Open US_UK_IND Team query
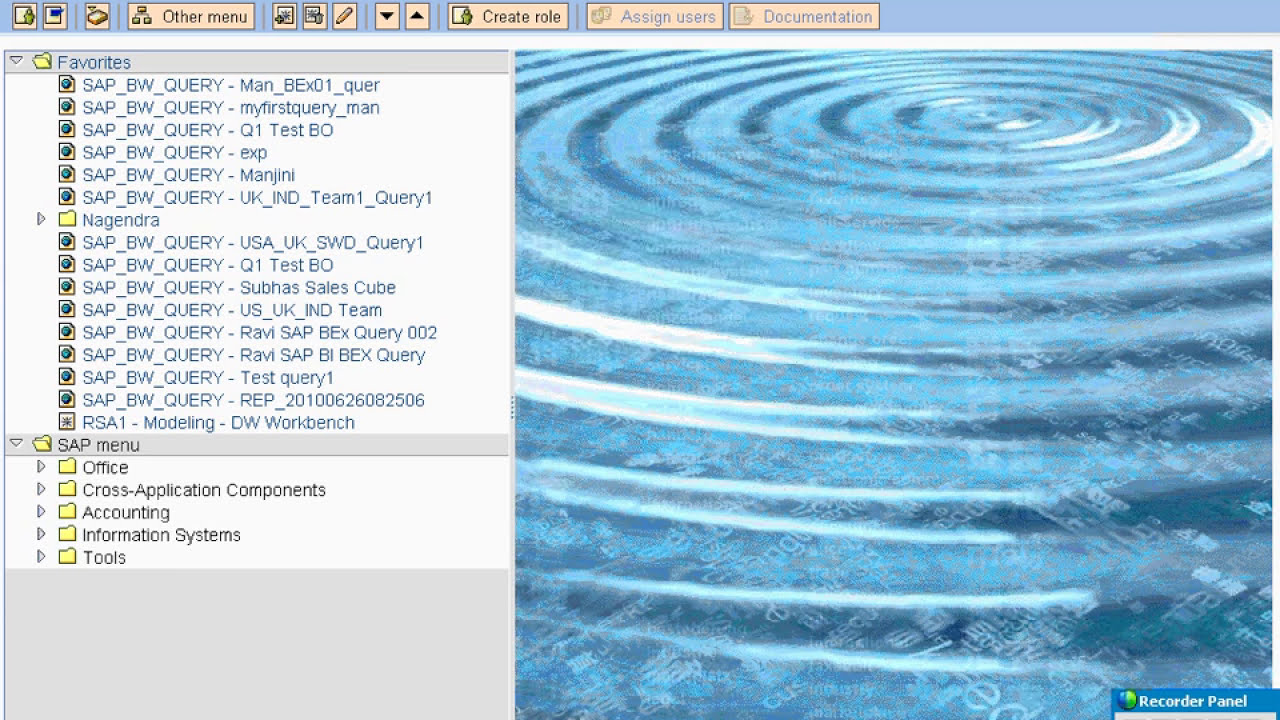 pos(232,310)
